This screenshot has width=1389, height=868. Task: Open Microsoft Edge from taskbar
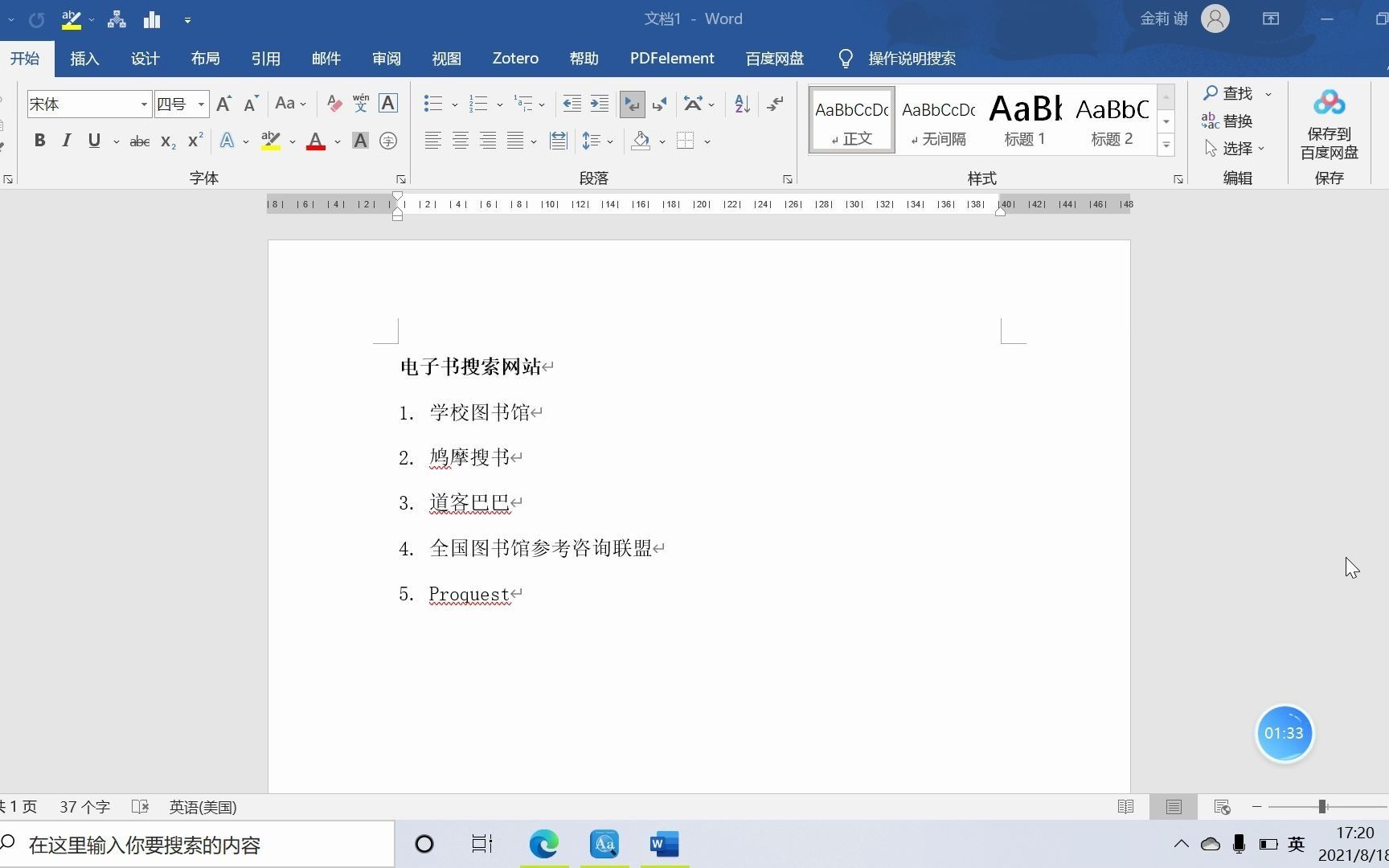click(544, 844)
